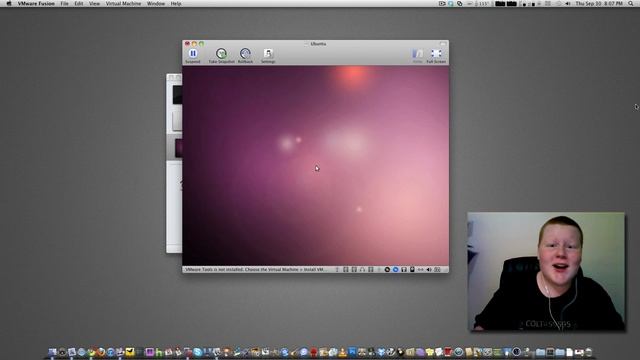
Task: Open the virtual machine Settings
Action: (268, 56)
